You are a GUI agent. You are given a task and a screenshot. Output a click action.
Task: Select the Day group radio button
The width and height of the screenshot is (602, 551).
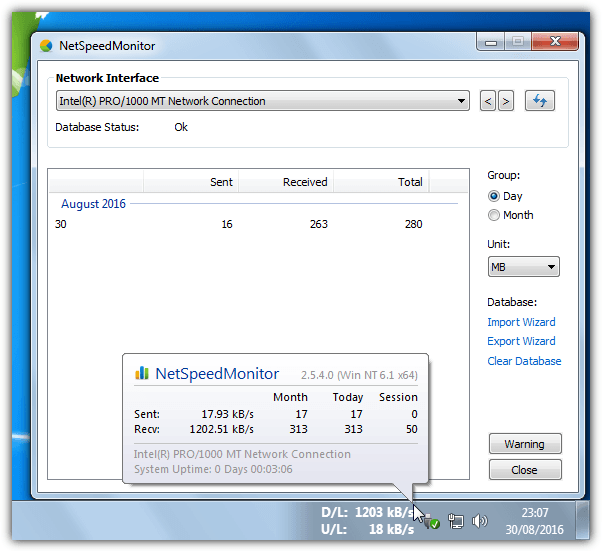pos(494,196)
